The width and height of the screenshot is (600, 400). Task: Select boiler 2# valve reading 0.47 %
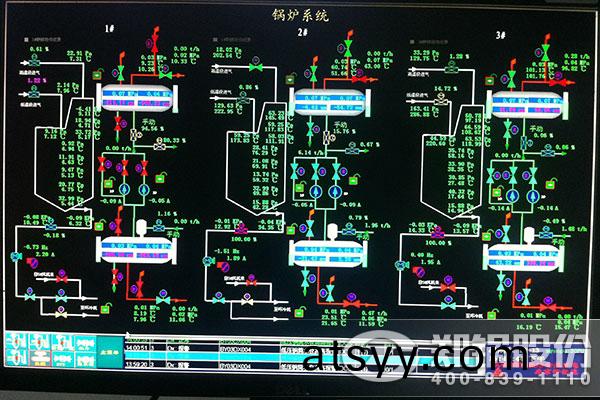pyautogui.click(x=352, y=148)
